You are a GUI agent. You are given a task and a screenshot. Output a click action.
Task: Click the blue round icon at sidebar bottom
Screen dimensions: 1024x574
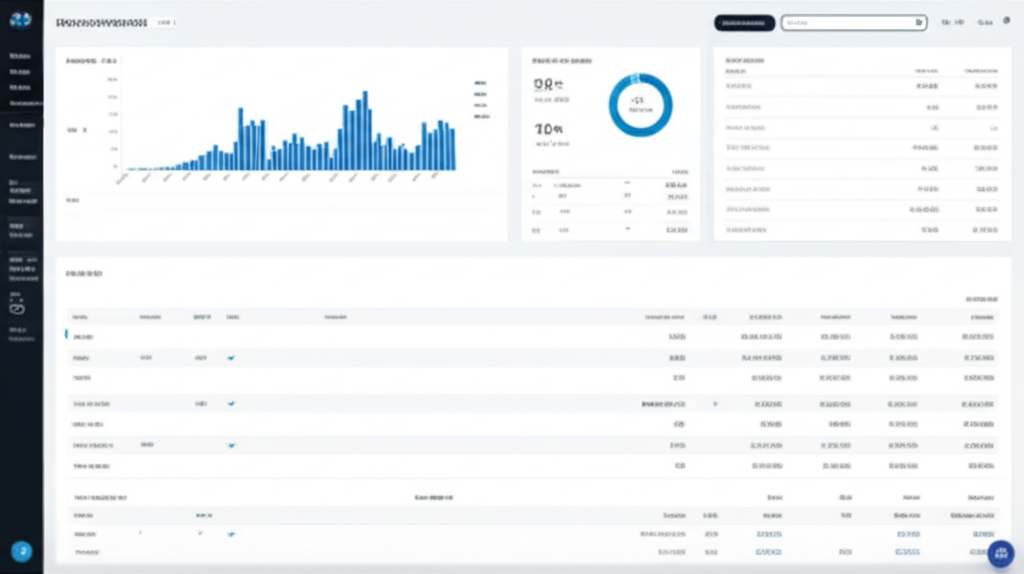21,551
